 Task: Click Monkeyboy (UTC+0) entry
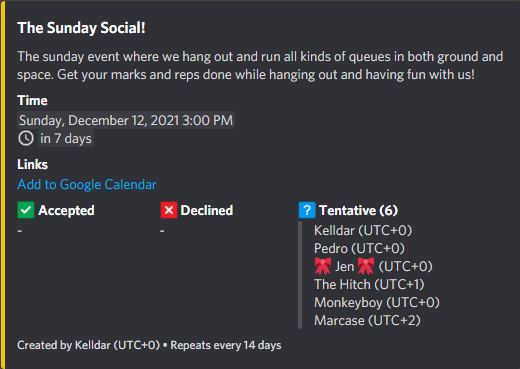pos(377,303)
